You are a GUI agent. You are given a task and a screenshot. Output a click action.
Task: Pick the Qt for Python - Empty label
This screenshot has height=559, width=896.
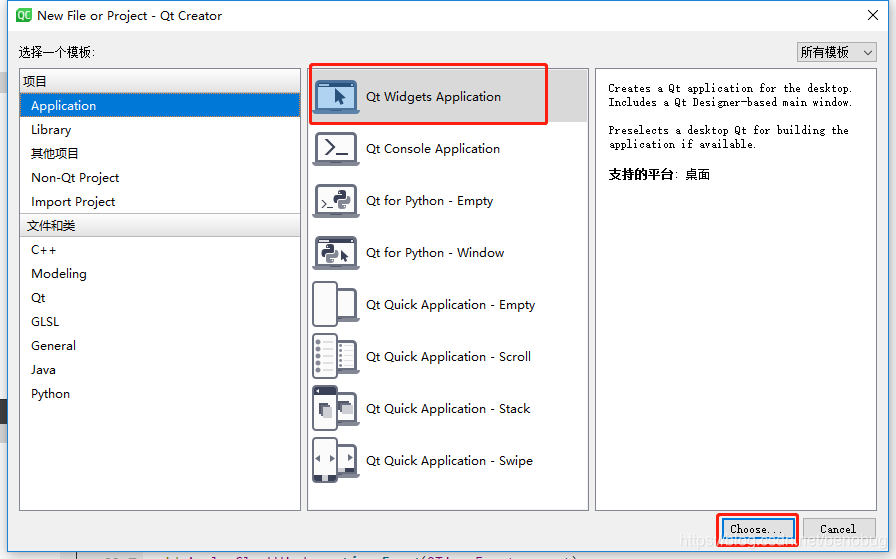429,201
